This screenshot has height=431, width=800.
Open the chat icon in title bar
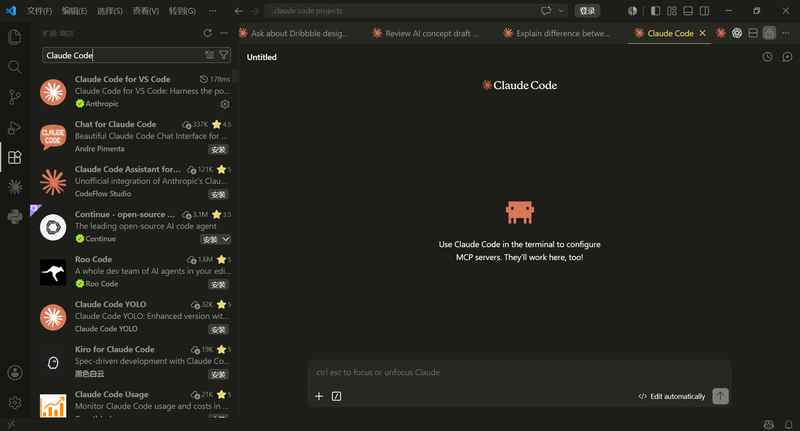click(546, 11)
